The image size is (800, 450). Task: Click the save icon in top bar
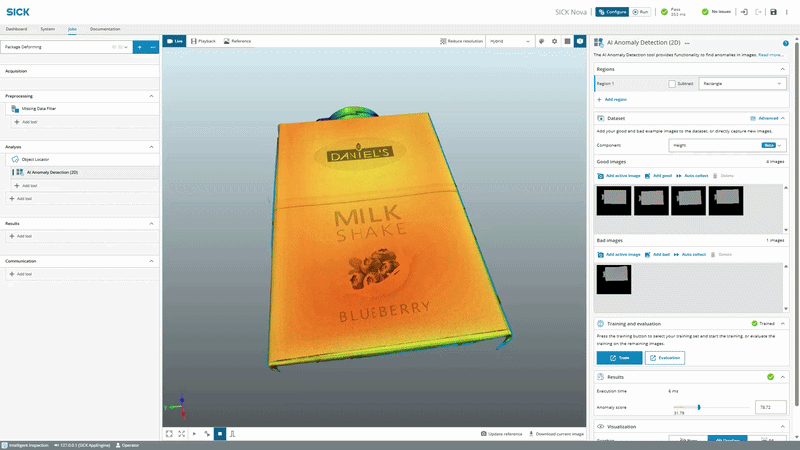(x=773, y=12)
